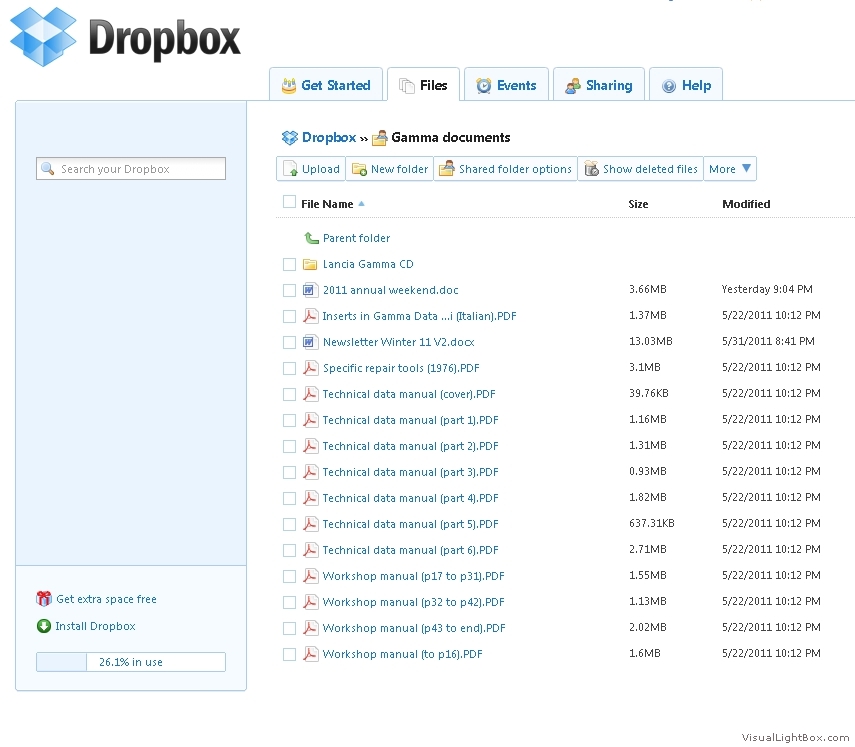Sort by the Size column header
This screenshot has height=747, width=855.
[638, 204]
